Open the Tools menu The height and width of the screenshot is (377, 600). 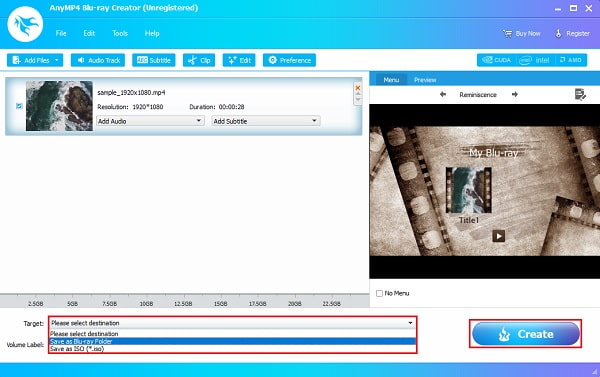[x=120, y=33]
